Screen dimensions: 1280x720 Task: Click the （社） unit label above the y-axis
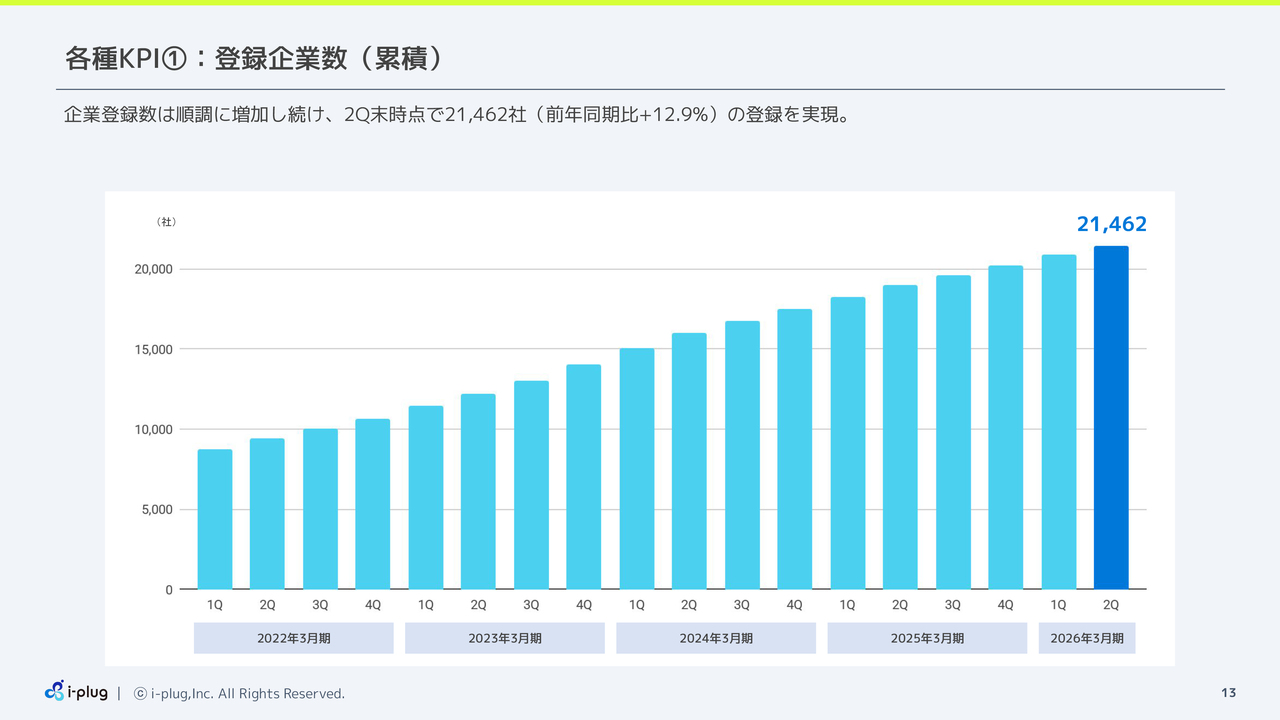pyautogui.click(x=166, y=222)
